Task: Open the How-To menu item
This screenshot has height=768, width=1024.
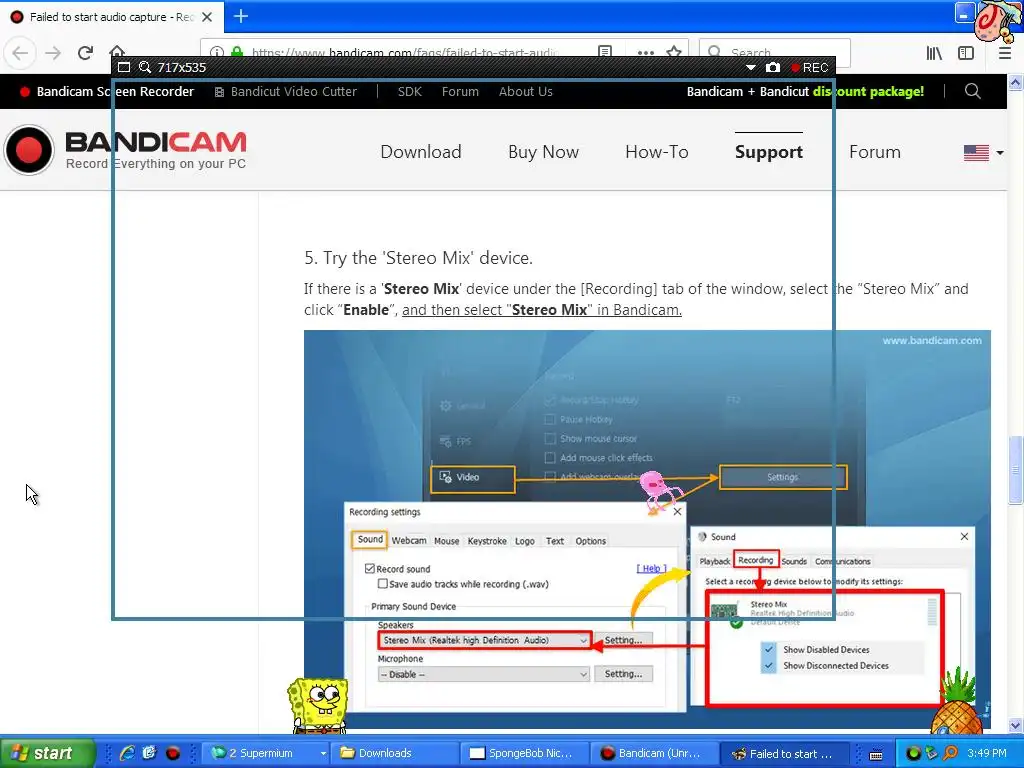Action: click(656, 152)
